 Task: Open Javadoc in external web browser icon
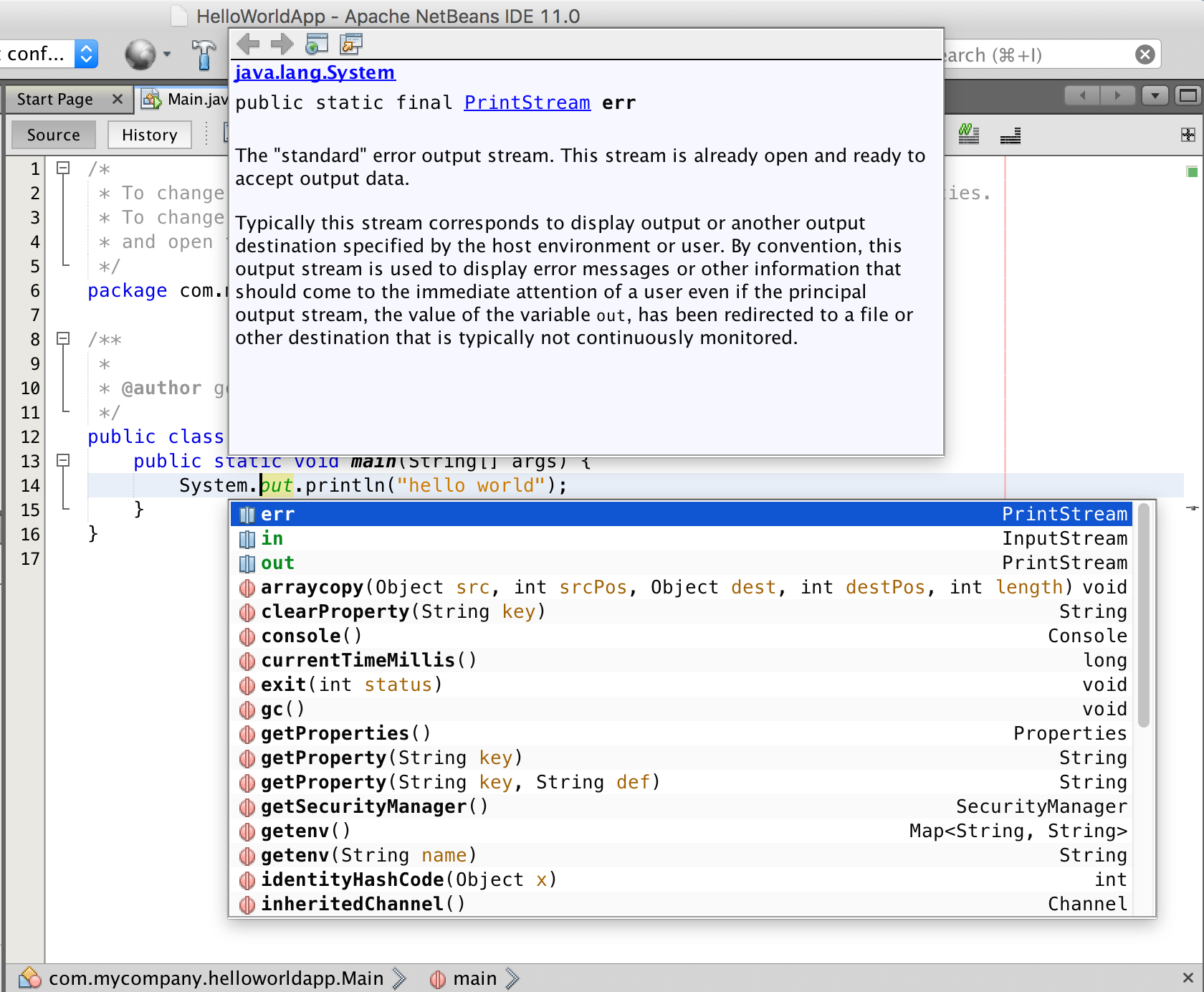316,44
